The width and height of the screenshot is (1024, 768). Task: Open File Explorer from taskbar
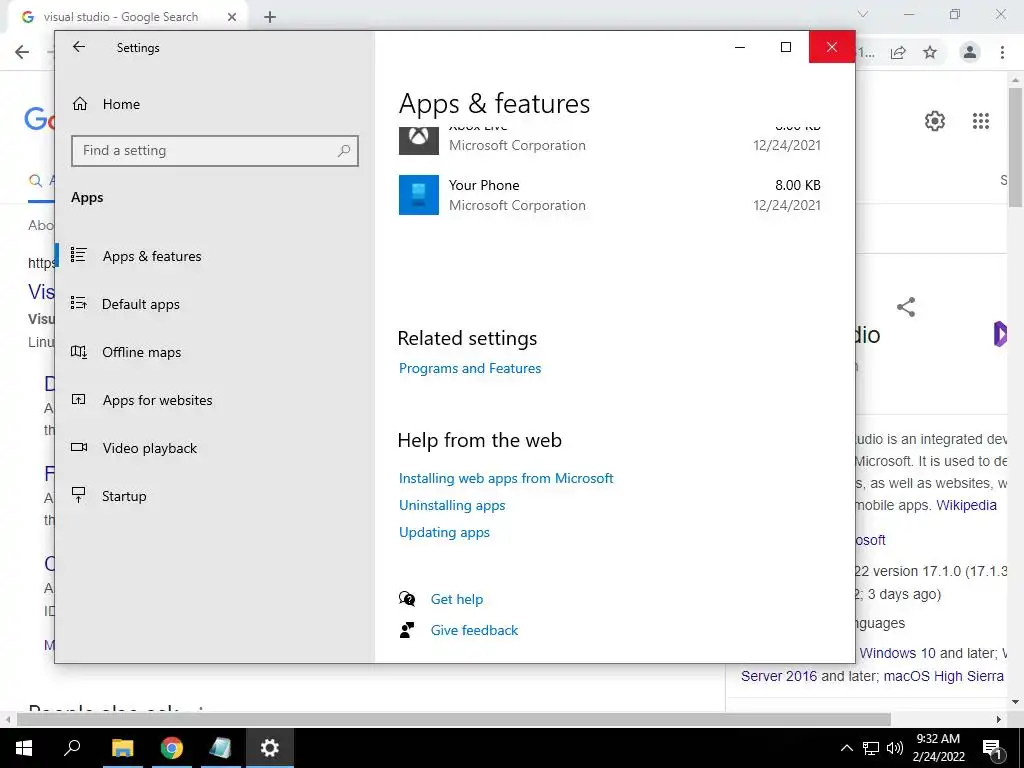tap(122, 748)
